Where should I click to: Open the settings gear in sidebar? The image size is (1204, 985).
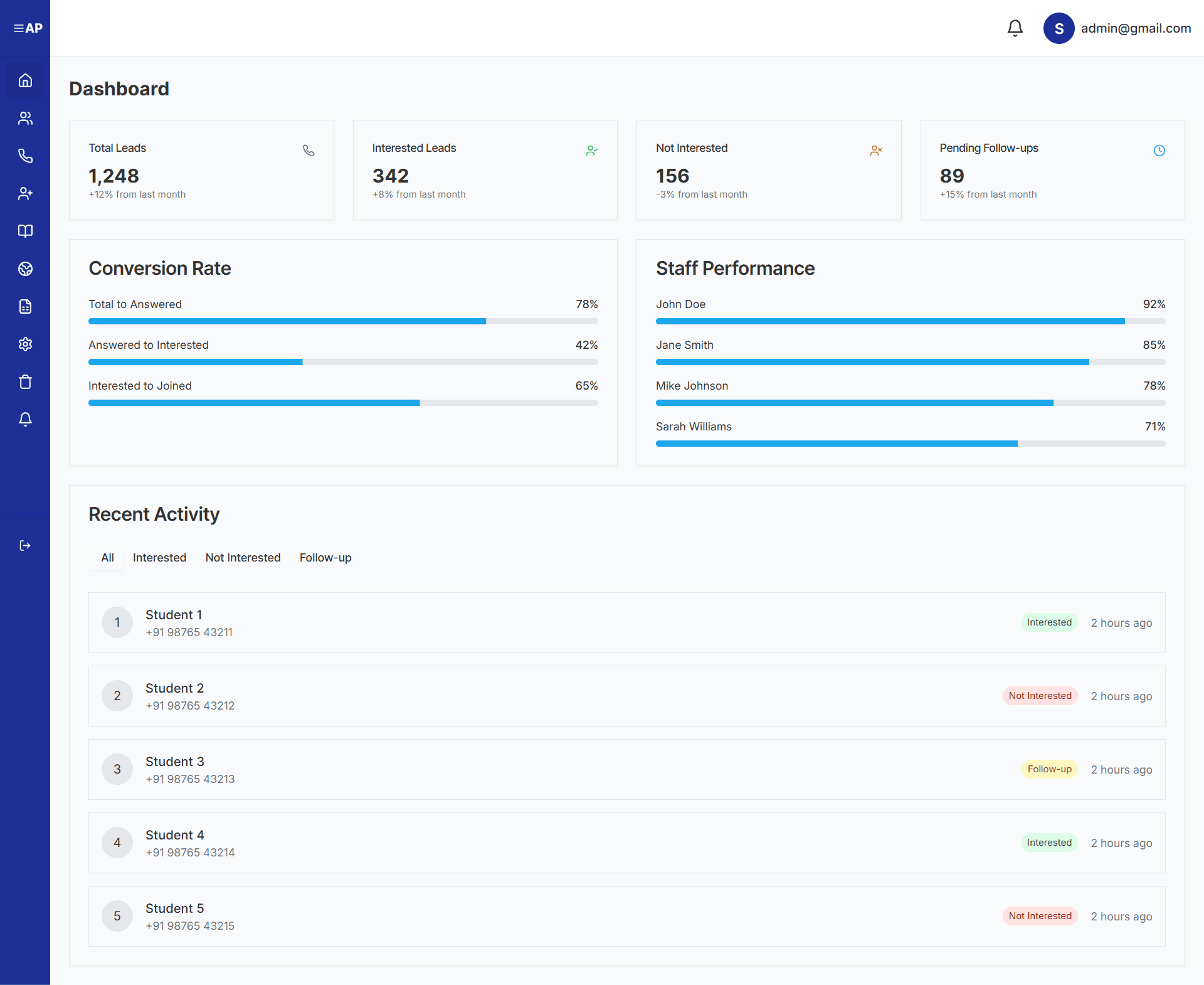click(x=25, y=344)
